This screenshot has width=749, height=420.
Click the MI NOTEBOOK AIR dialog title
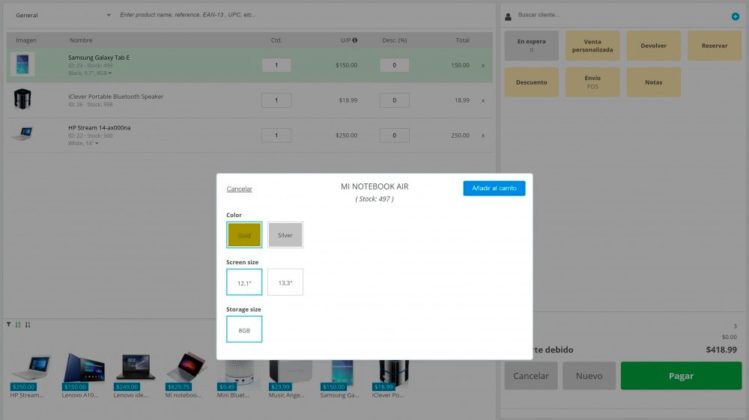pyautogui.click(x=374, y=187)
